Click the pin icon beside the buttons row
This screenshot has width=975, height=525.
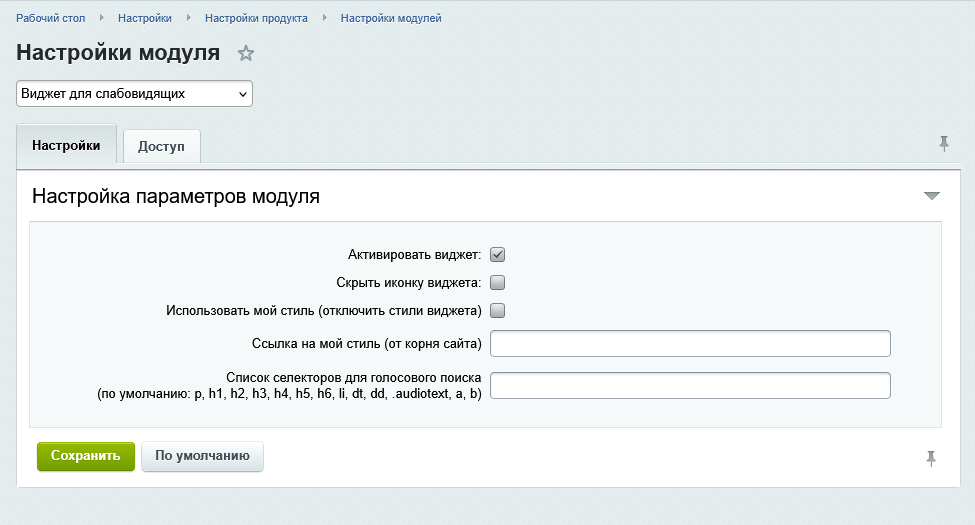(931, 458)
